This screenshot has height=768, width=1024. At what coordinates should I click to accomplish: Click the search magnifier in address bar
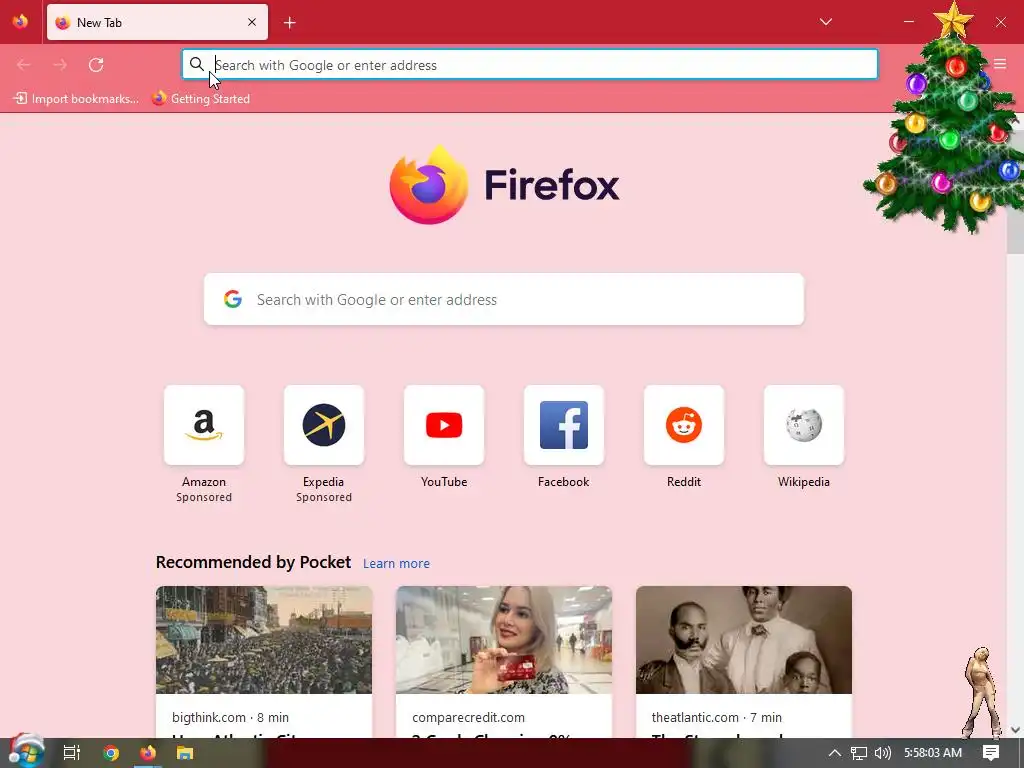click(x=197, y=64)
